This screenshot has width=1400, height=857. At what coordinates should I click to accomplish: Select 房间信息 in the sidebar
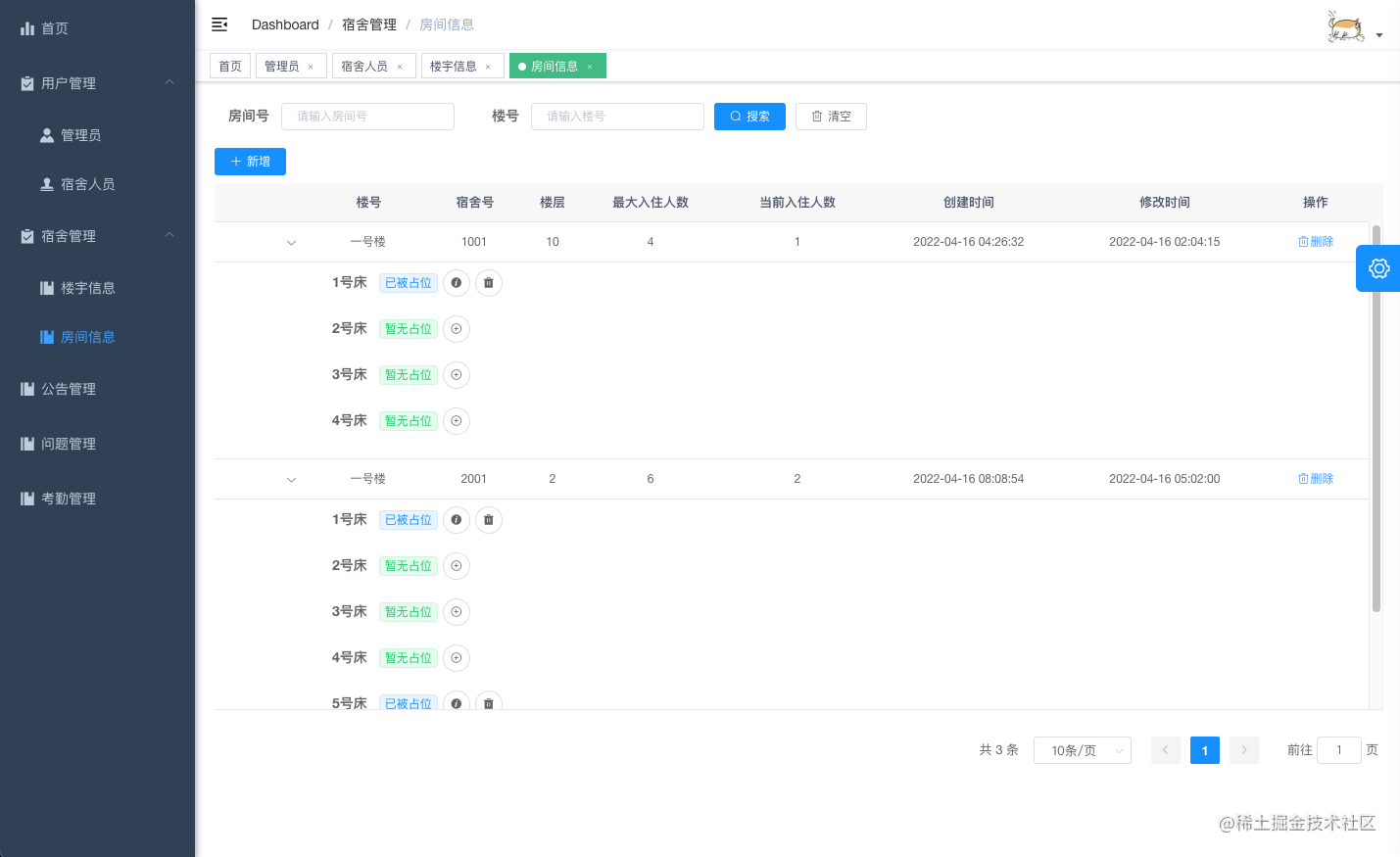point(98,337)
